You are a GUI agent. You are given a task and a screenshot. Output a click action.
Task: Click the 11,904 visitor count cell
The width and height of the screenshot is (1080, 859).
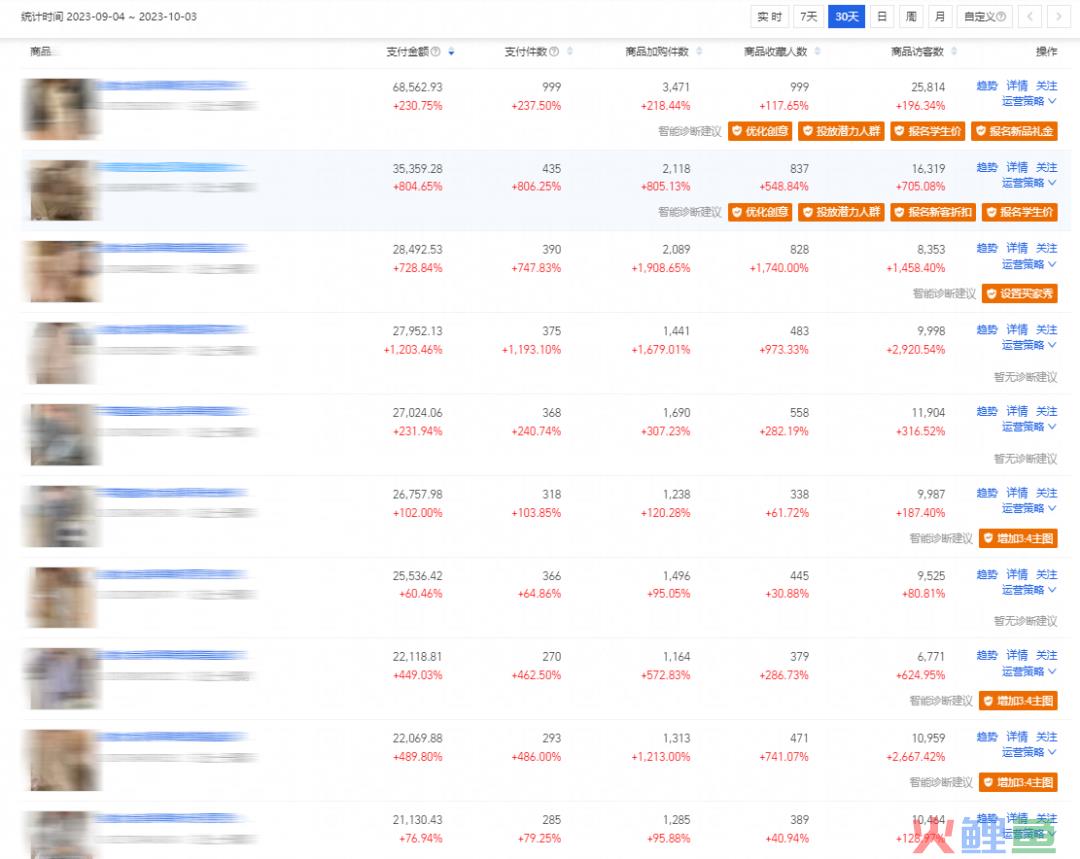click(928, 413)
